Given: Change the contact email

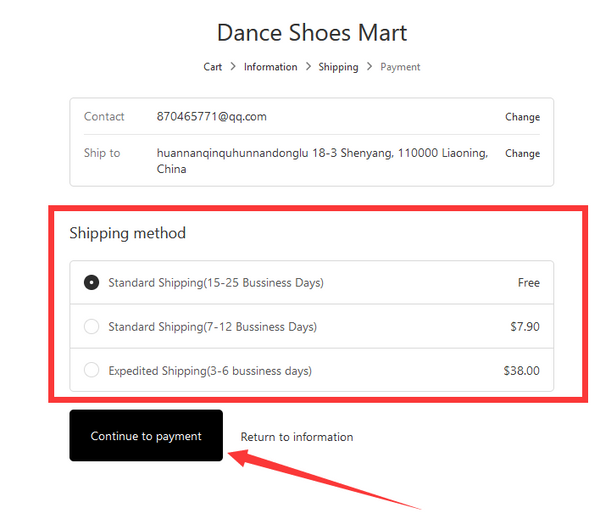Looking at the screenshot, I should 522,117.
